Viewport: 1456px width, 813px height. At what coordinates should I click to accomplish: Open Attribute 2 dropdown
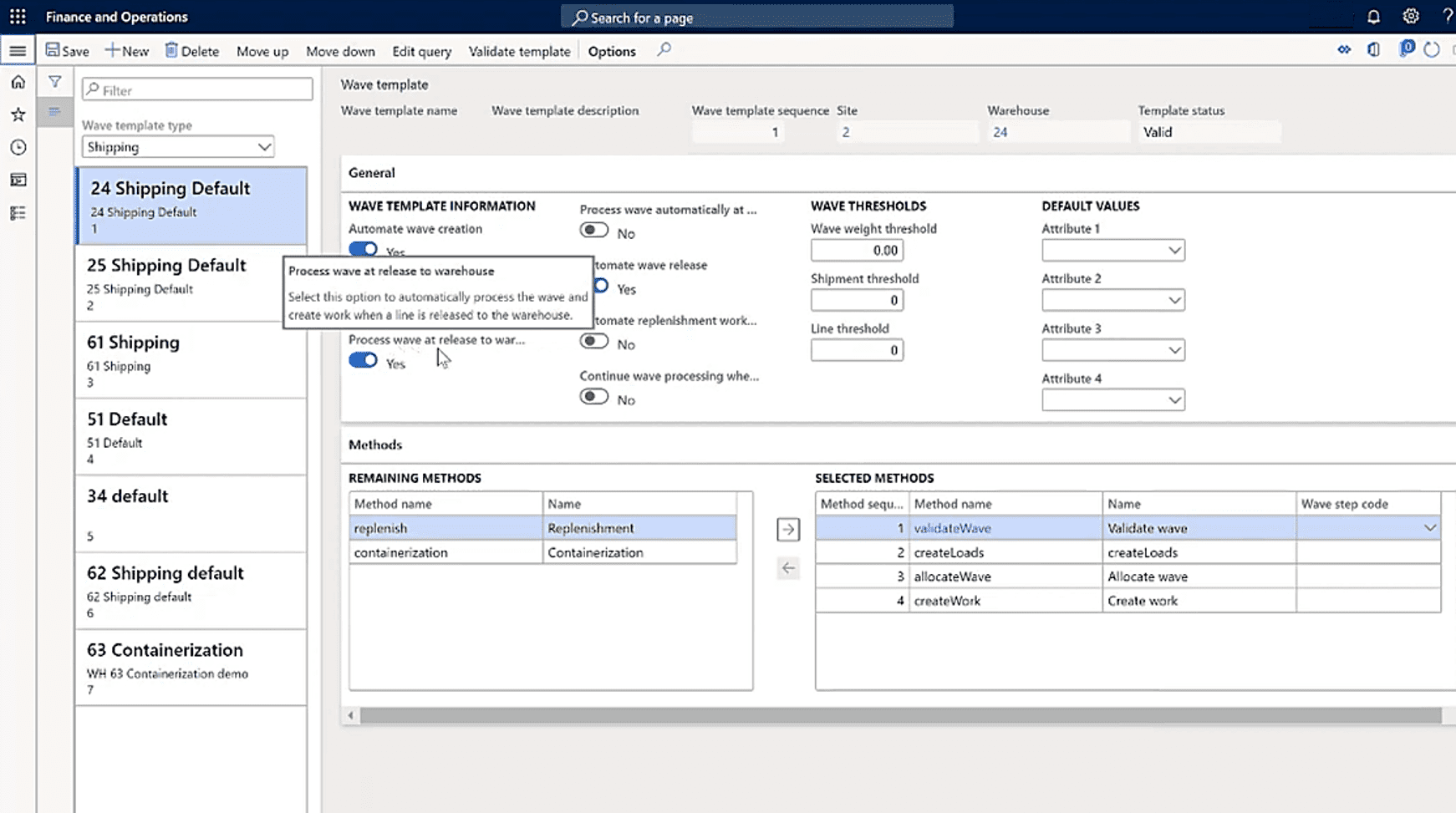pyautogui.click(x=1113, y=300)
